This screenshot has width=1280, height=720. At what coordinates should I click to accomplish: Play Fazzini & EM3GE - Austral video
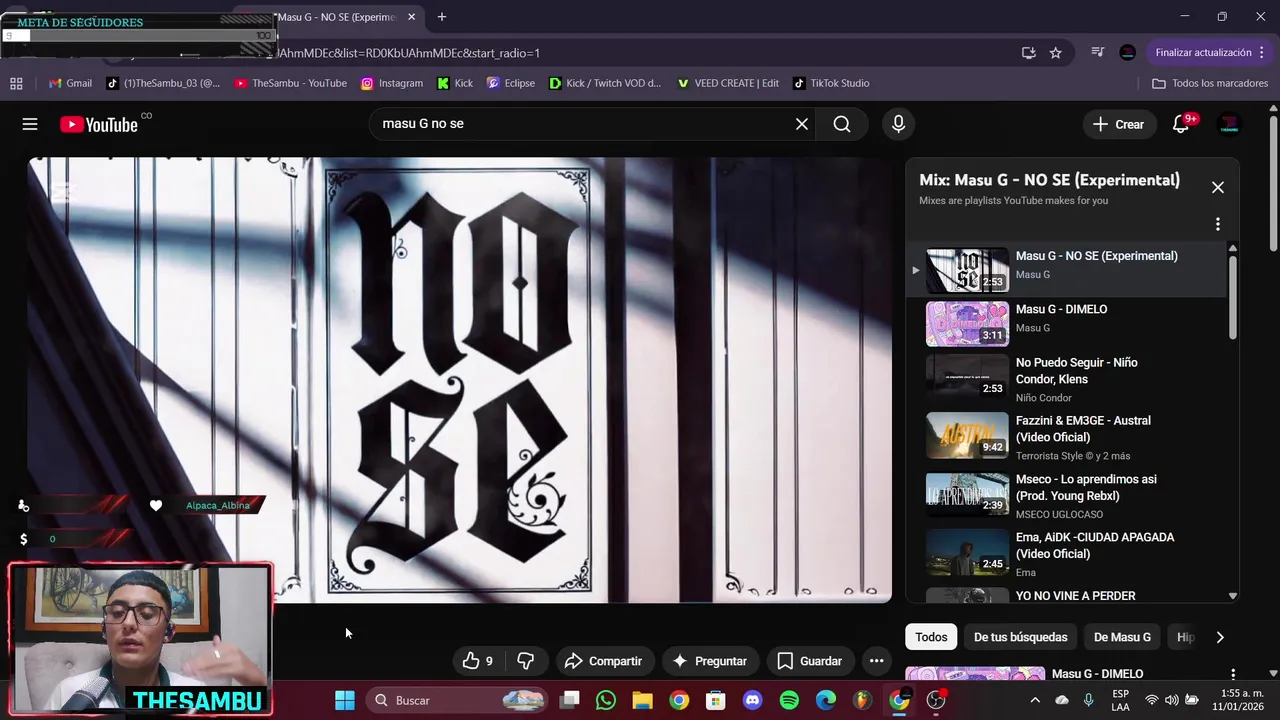[1065, 438]
